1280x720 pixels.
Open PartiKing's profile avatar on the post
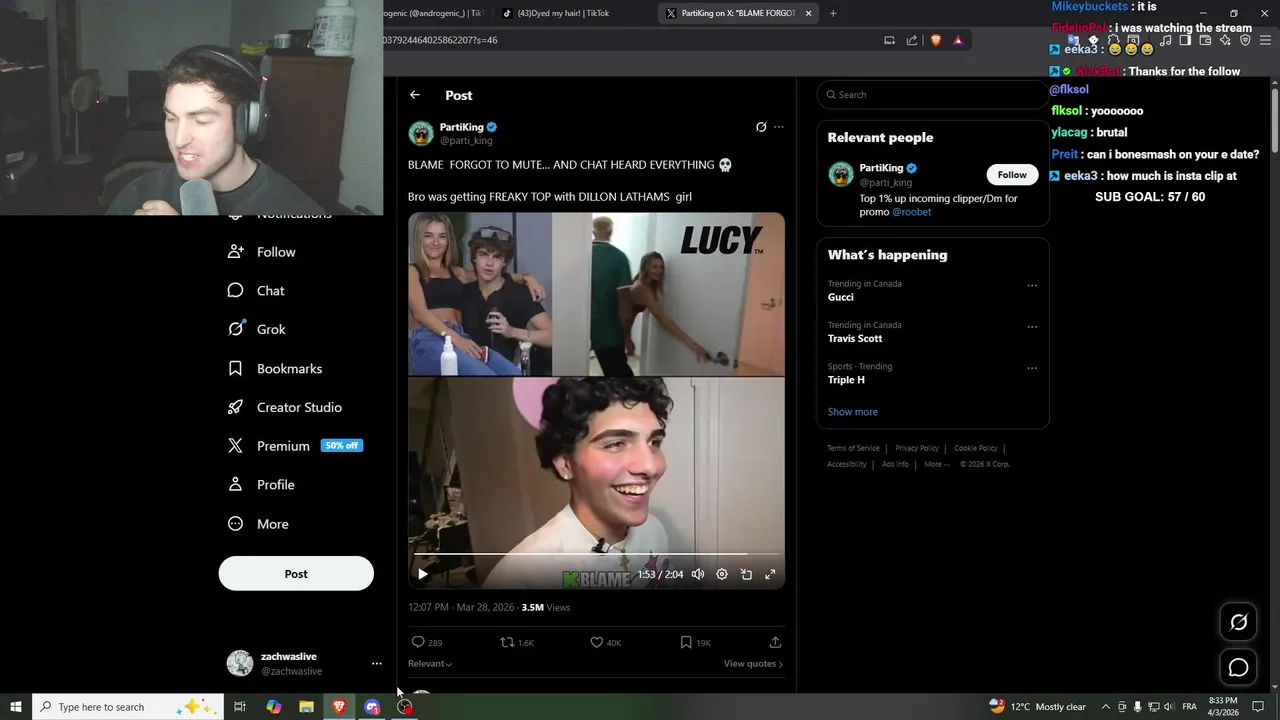click(x=421, y=133)
